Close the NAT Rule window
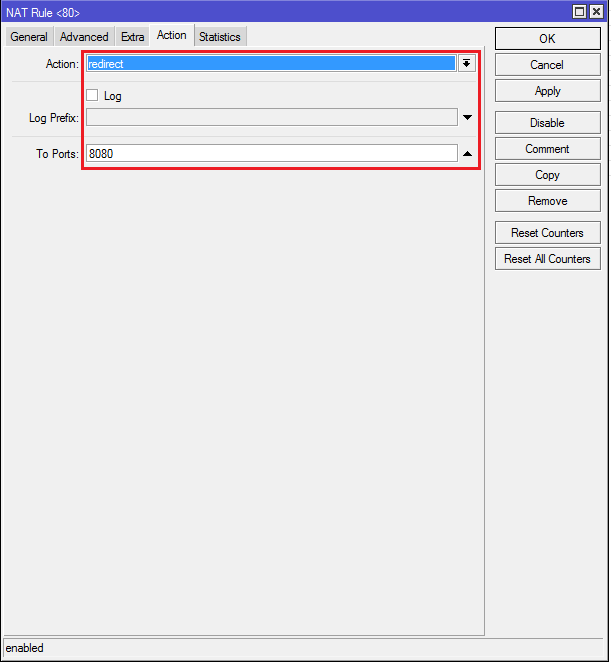This screenshot has width=611, height=664. point(597,11)
